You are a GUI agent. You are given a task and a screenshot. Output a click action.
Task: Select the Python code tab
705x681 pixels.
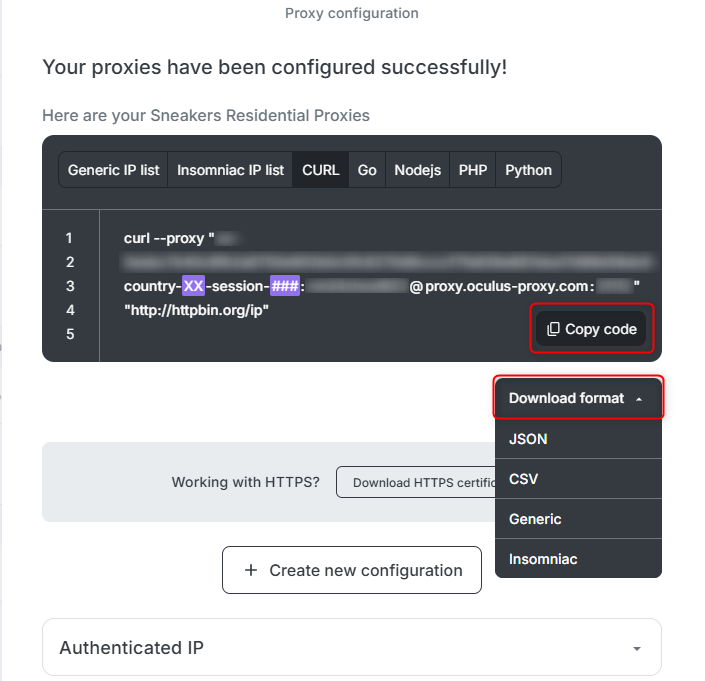pyautogui.click(x=528, y=170)
